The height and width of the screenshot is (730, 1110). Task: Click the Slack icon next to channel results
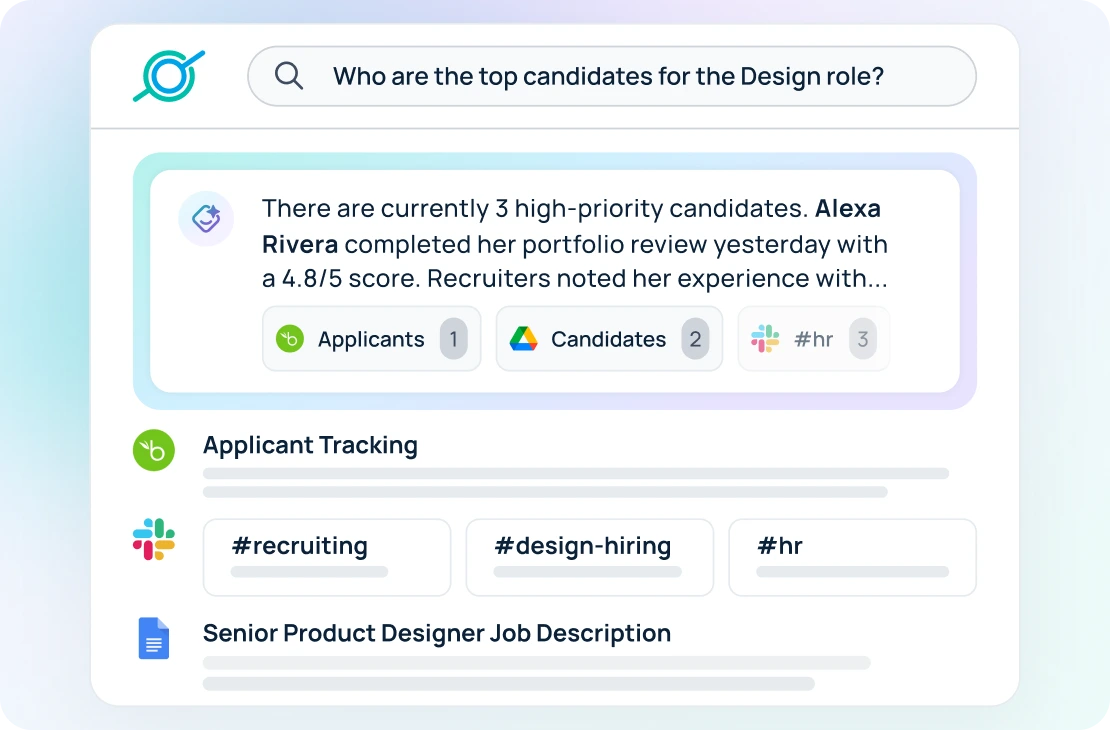pyautogui.click(x=153, y=540)
